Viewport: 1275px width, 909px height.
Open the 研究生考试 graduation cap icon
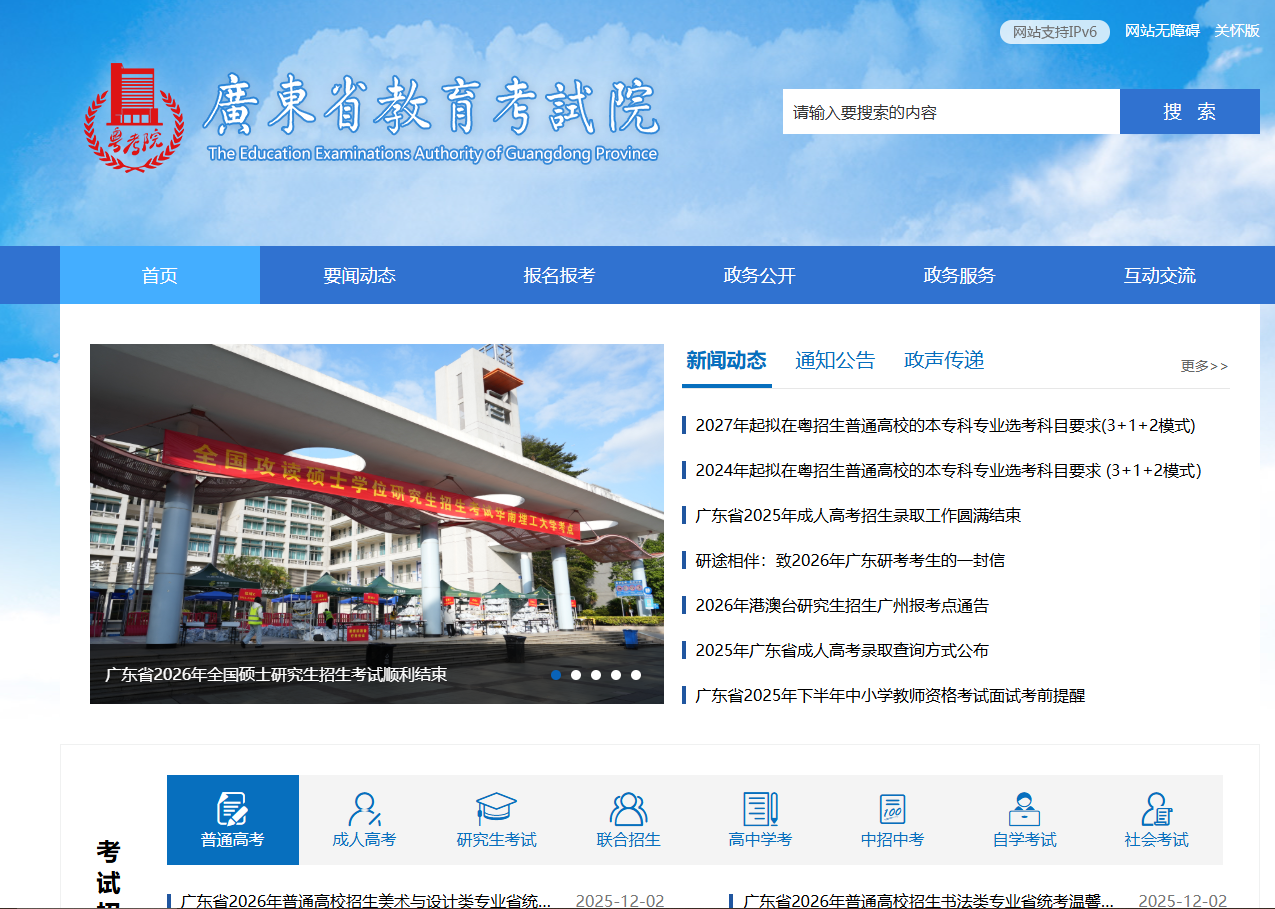click(x=496, y=807)
